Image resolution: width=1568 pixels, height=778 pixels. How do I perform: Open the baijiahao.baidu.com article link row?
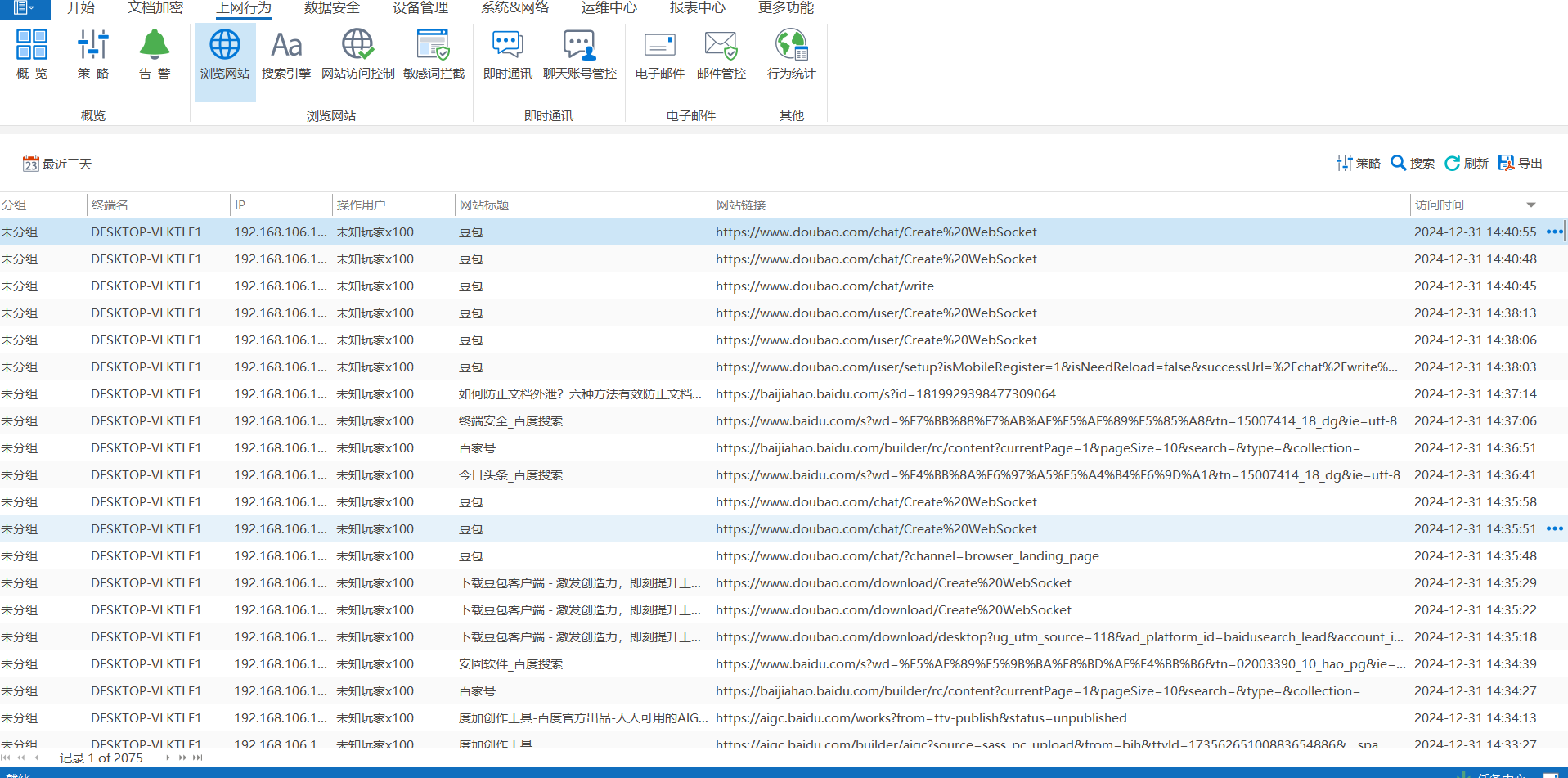pyautogui.click(x=885, y=394)
